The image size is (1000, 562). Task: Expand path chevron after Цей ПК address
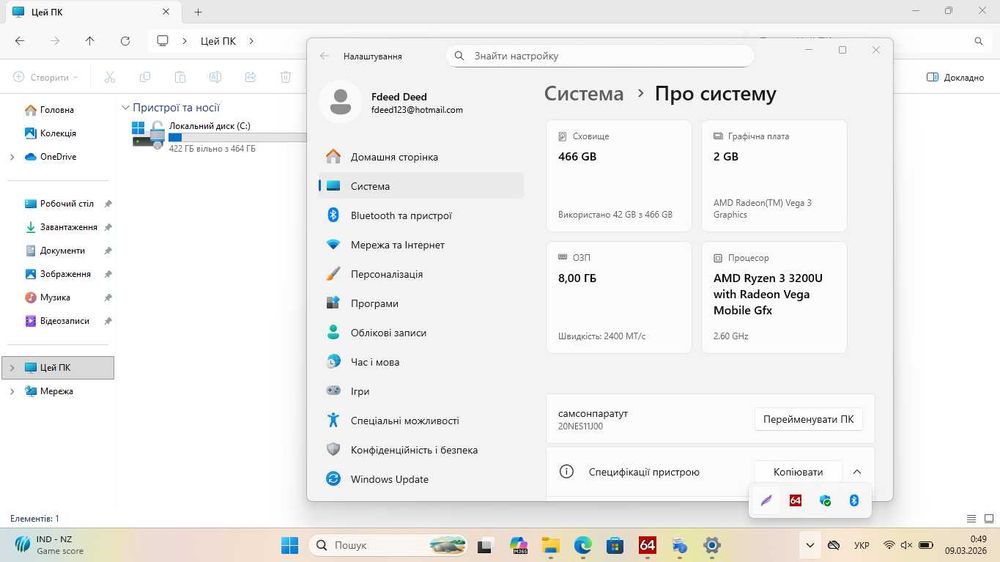point(251,41)
